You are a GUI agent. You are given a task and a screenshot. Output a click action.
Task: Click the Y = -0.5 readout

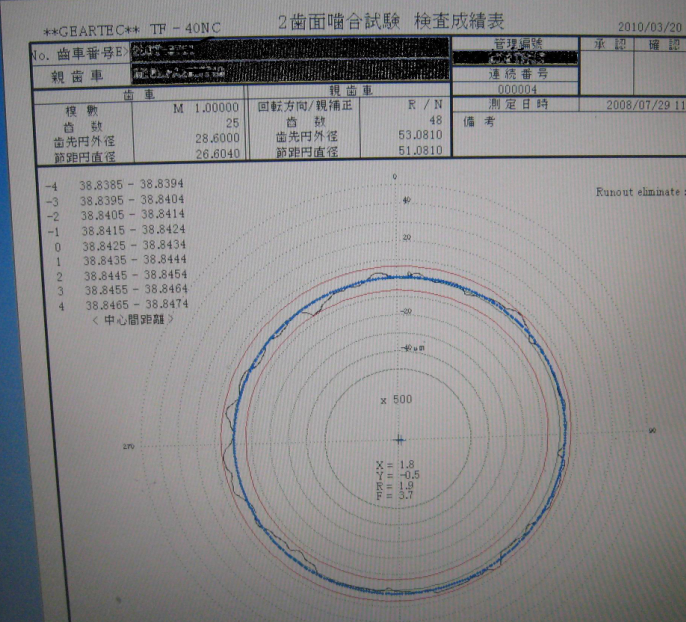[397, 475]
